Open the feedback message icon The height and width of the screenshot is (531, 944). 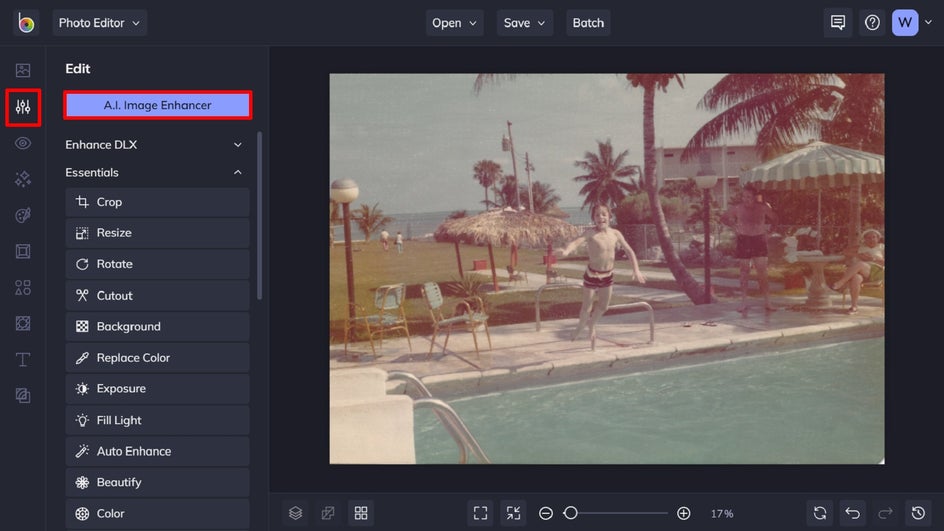837,23
